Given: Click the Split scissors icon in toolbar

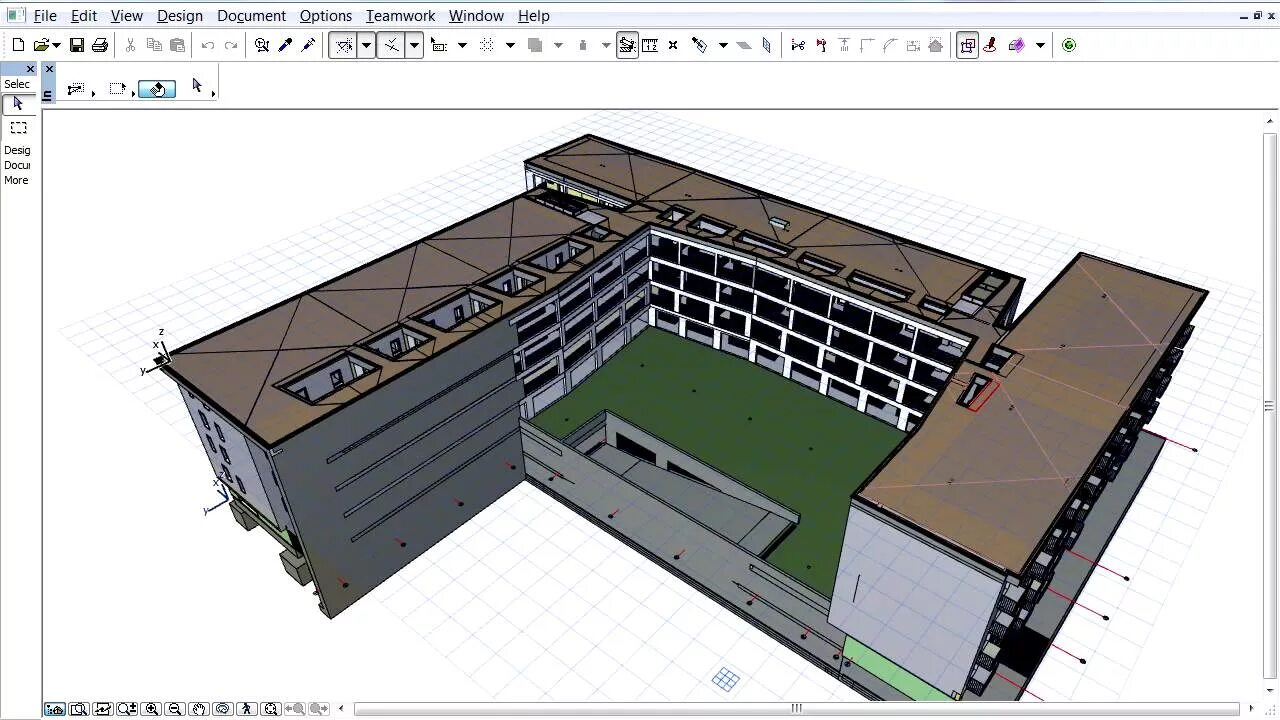Looking at the screenshot, I should click(x=798, y=45).
